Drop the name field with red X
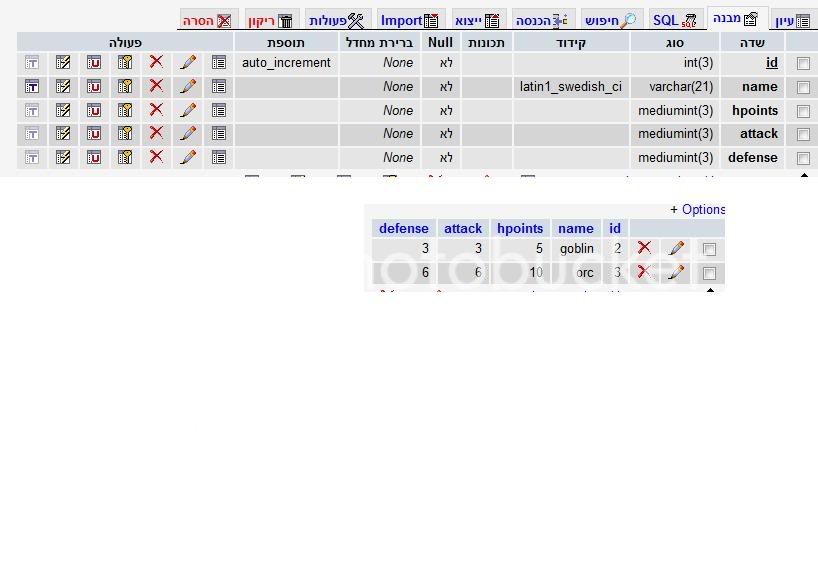Screen dimensions: 818x585 (156, 86)
